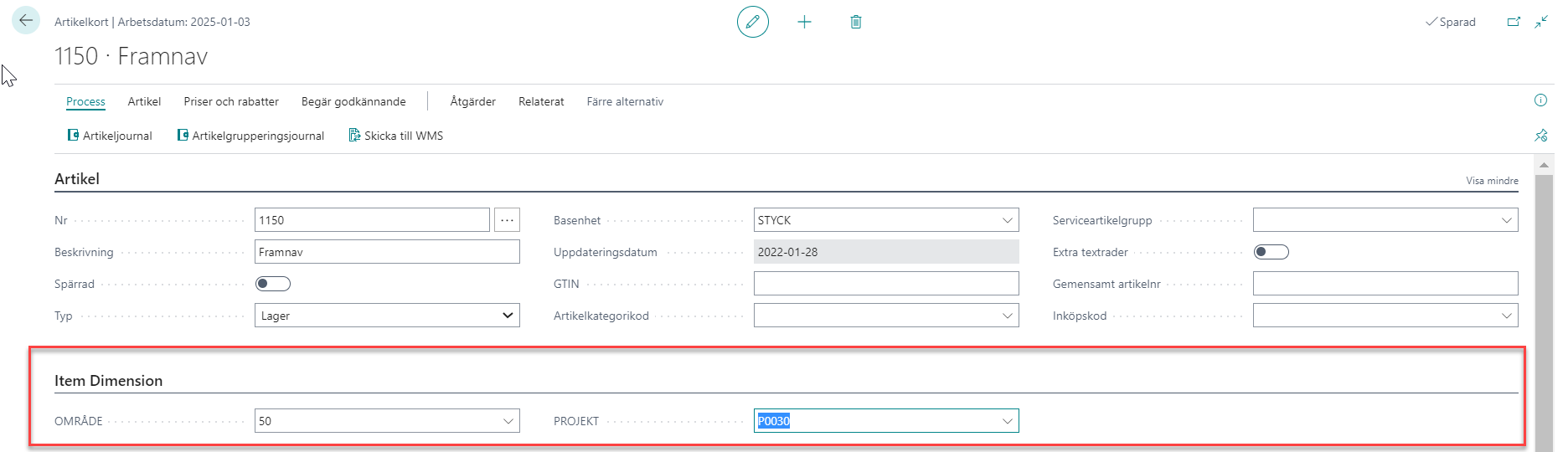Click the trash can delete icon

click(855, 22)
